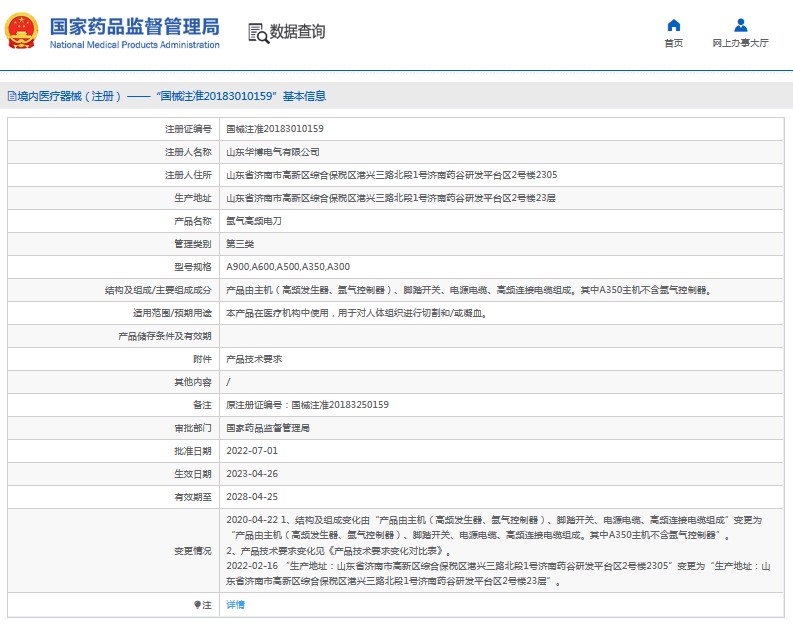Click the bullet icon beside 注 label
The image size is (793, 625).
197,605
